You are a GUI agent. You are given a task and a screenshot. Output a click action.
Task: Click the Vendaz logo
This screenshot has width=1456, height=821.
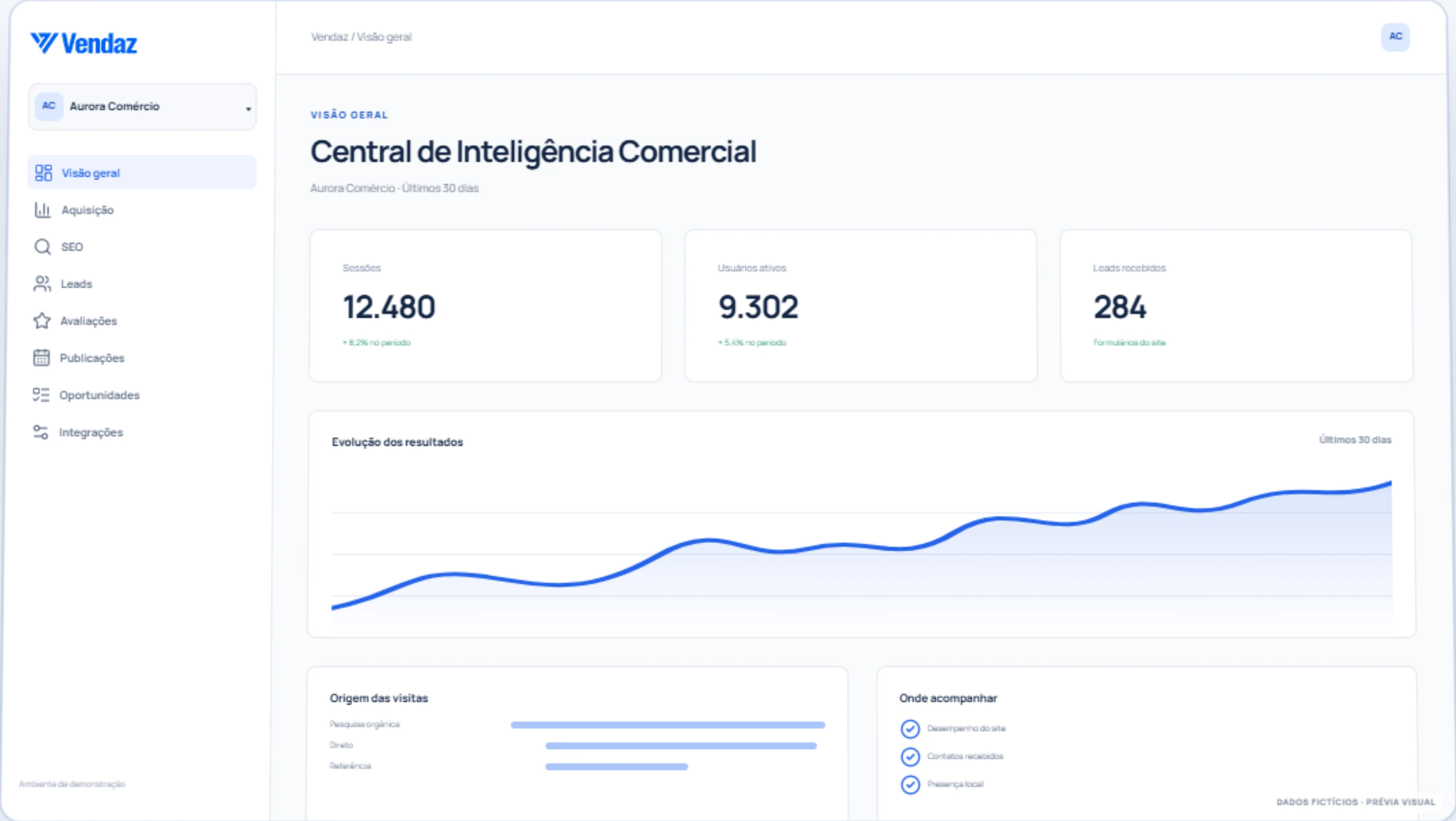point(84,43)
